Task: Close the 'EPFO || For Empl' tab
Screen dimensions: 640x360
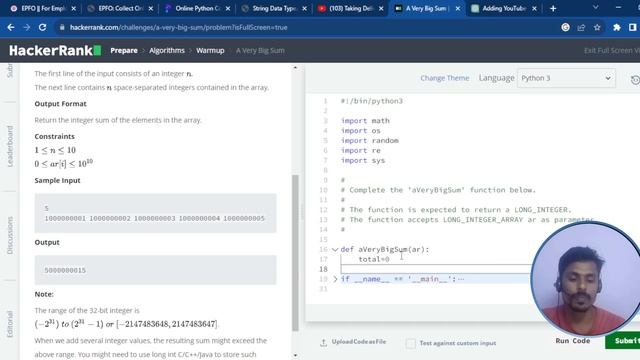Action: (x=73, y=8)
